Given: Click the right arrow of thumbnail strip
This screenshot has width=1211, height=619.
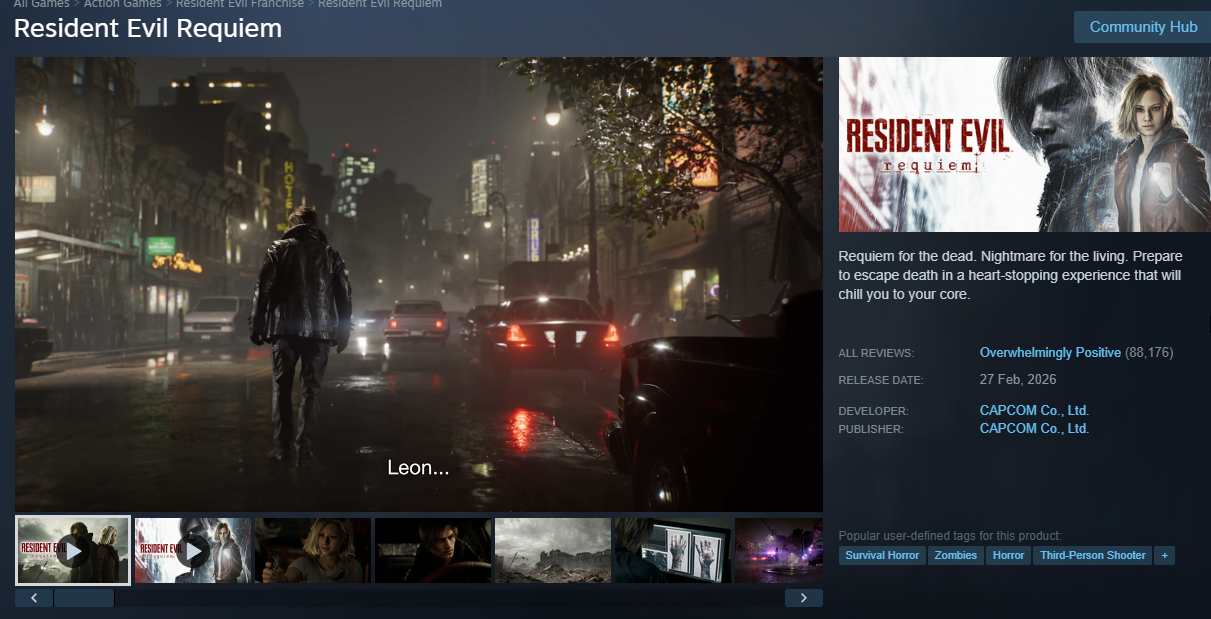Looking at the screenshot, I should (804, 598).
